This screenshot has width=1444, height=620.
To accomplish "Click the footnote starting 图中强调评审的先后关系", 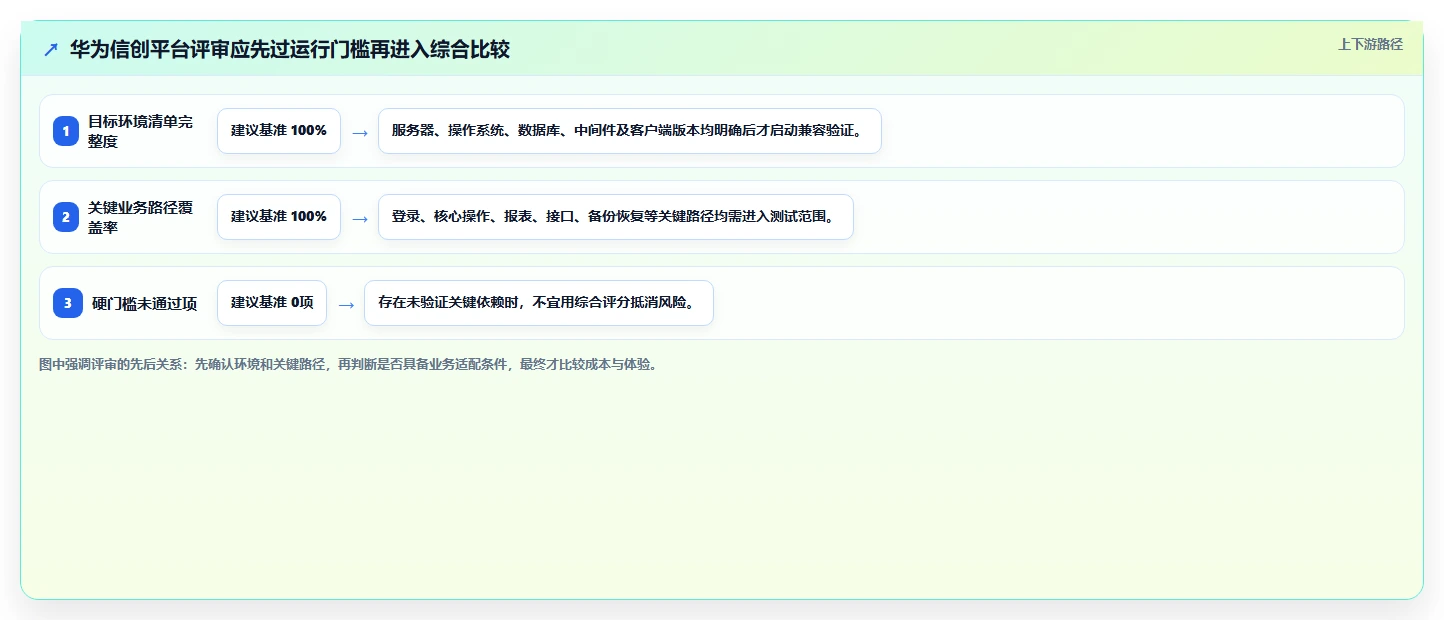I will pos(349,364).
